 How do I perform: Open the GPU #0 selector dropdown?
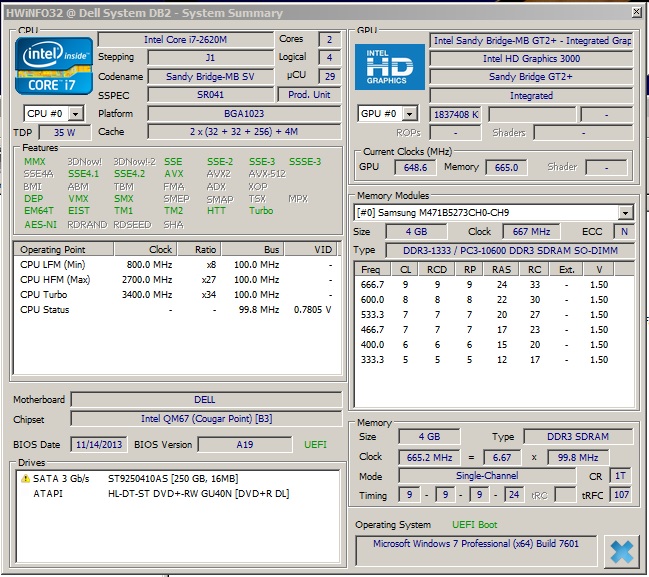409,113
